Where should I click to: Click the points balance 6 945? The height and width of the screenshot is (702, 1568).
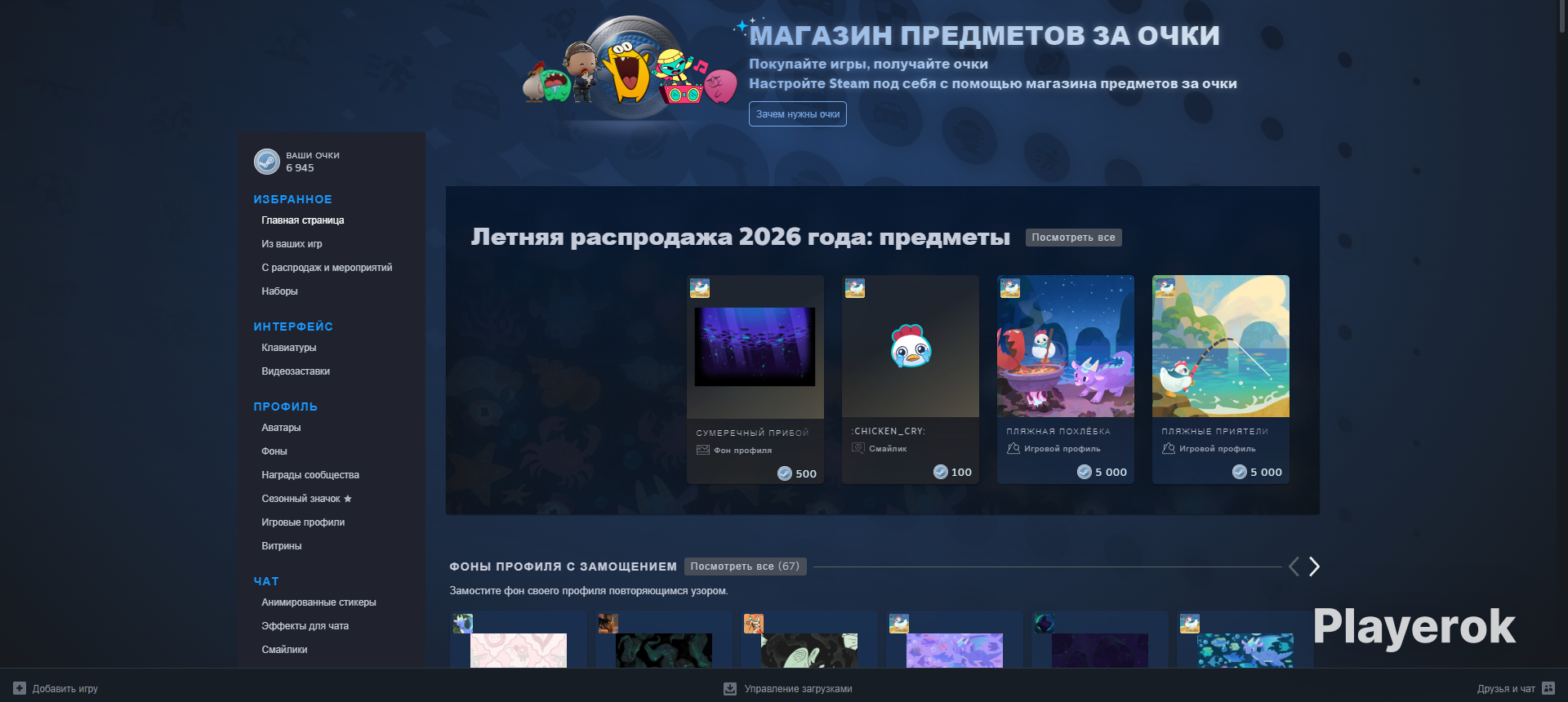pyautogui.click(x=300, y=168)
